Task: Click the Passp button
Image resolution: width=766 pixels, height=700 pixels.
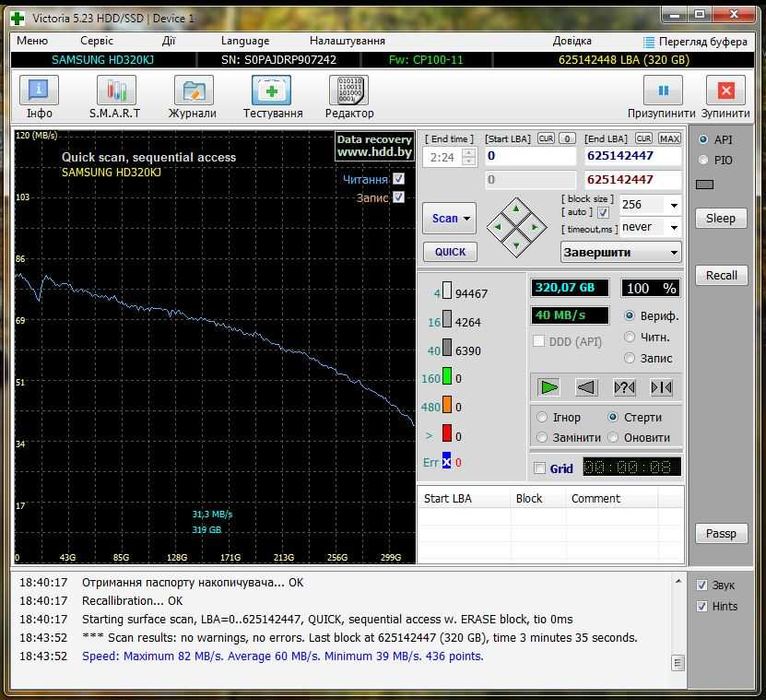Action: tap(720, 534)
